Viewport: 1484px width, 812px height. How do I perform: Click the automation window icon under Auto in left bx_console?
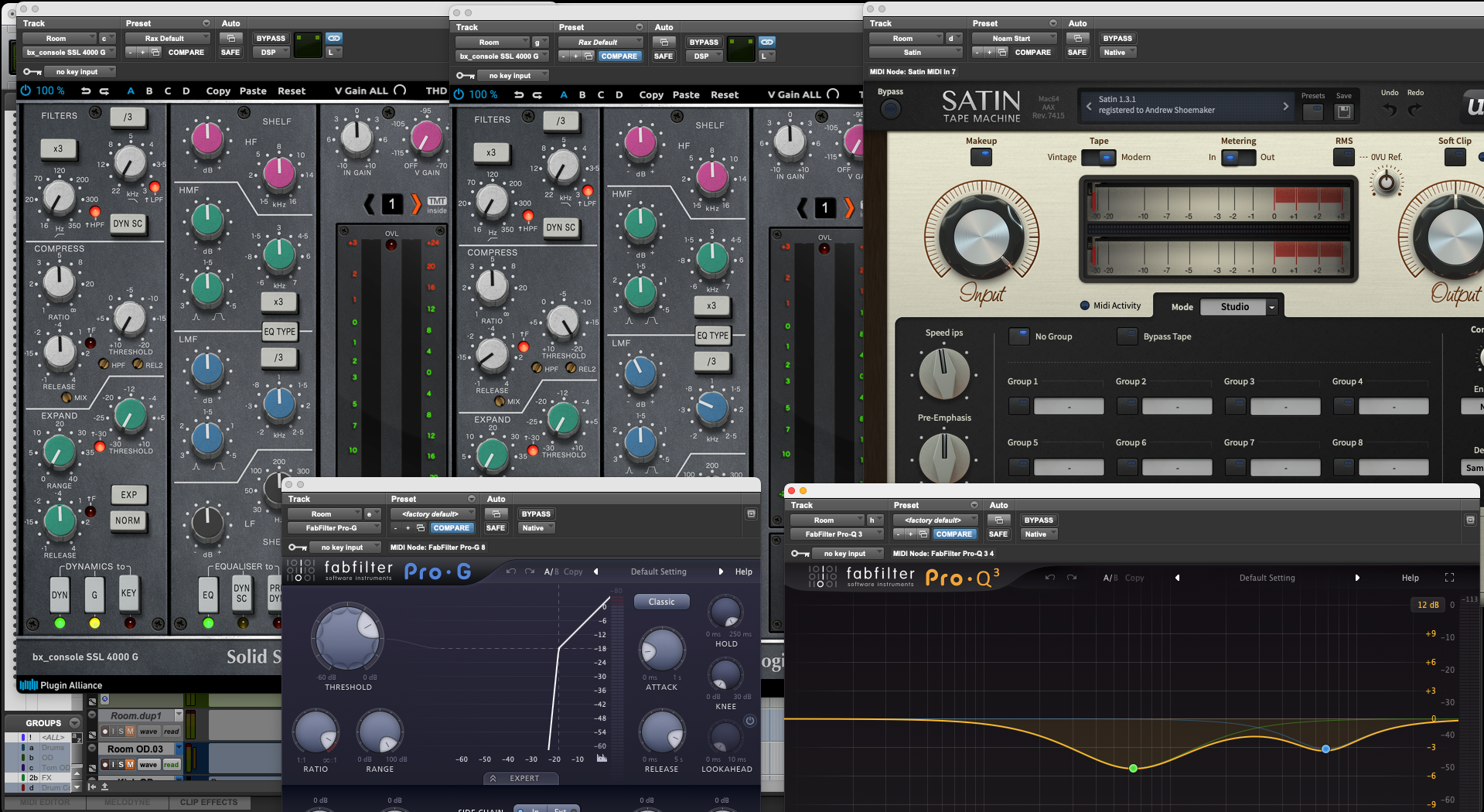230,38
